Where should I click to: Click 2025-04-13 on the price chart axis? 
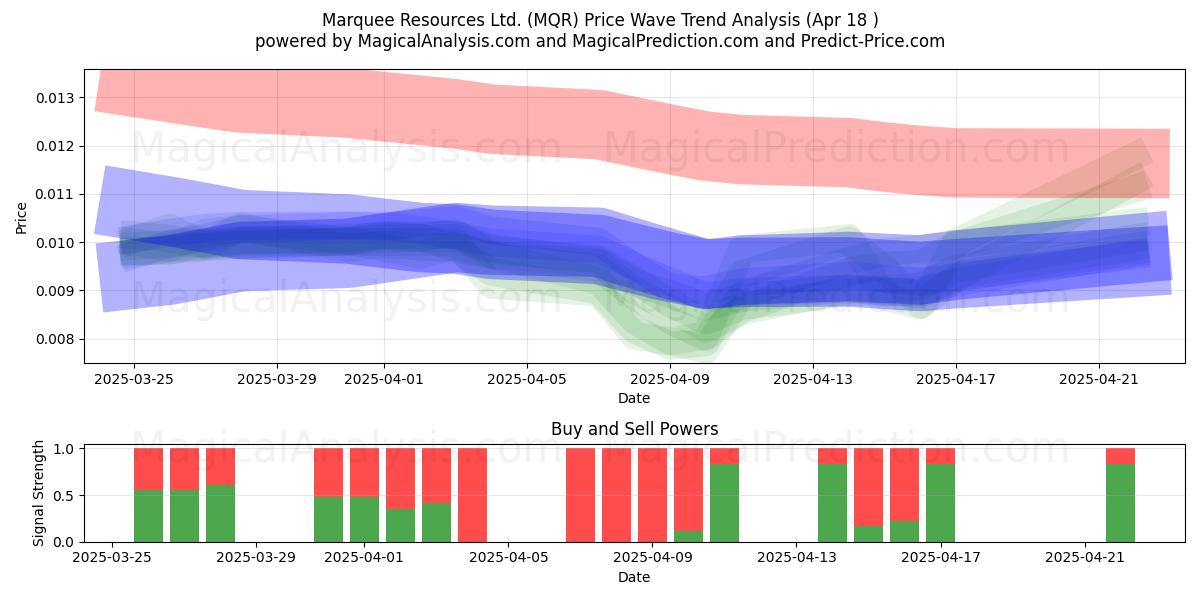(813, 379)
